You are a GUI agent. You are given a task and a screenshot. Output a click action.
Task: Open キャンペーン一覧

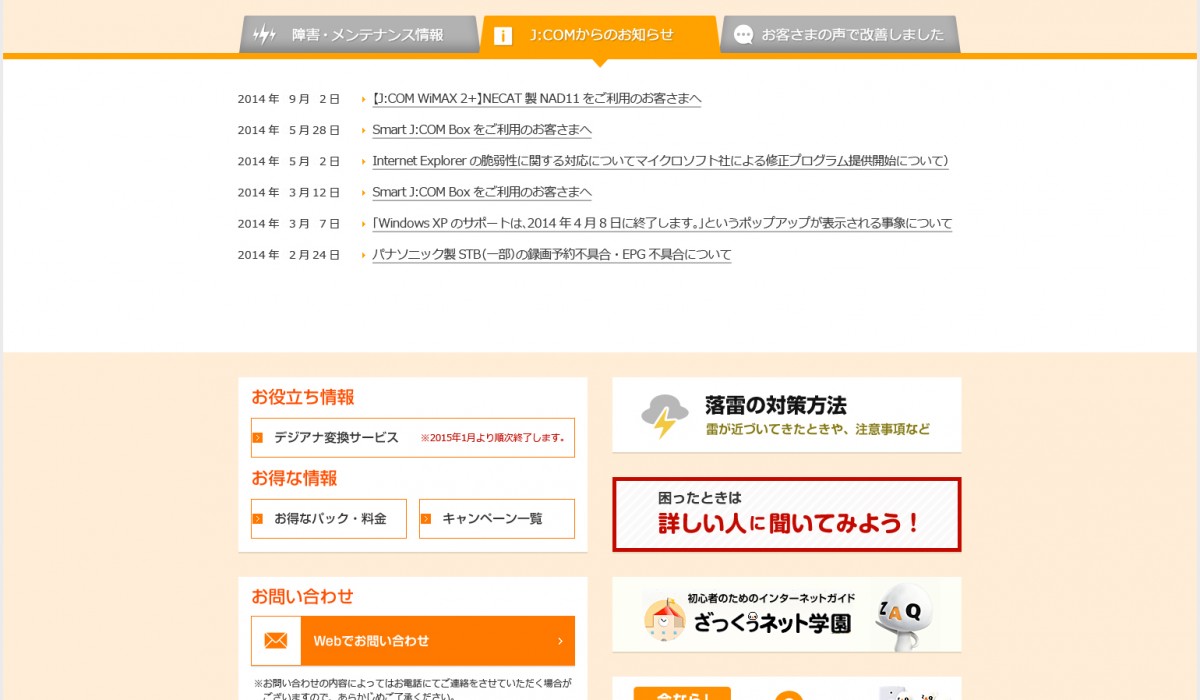[497, 519]
